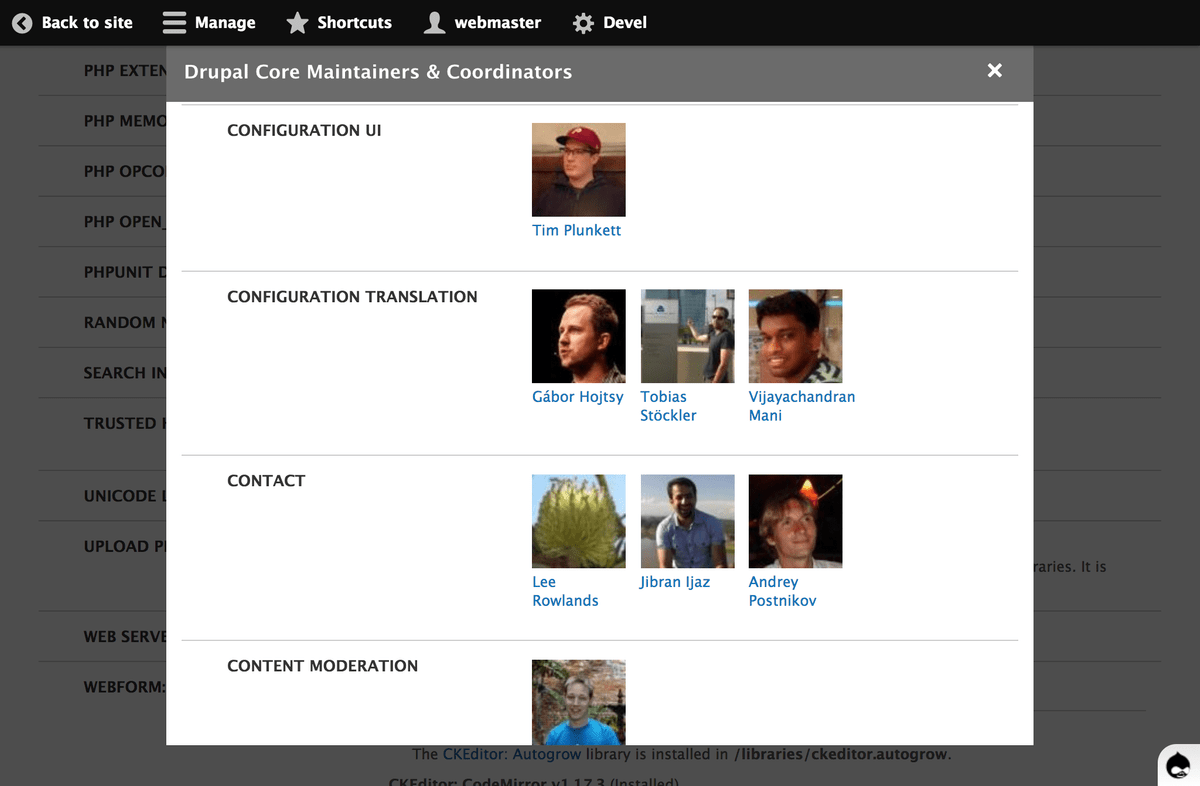
Task: Click Jibran Ijaz's avatar photo
Action: [687, 521]
